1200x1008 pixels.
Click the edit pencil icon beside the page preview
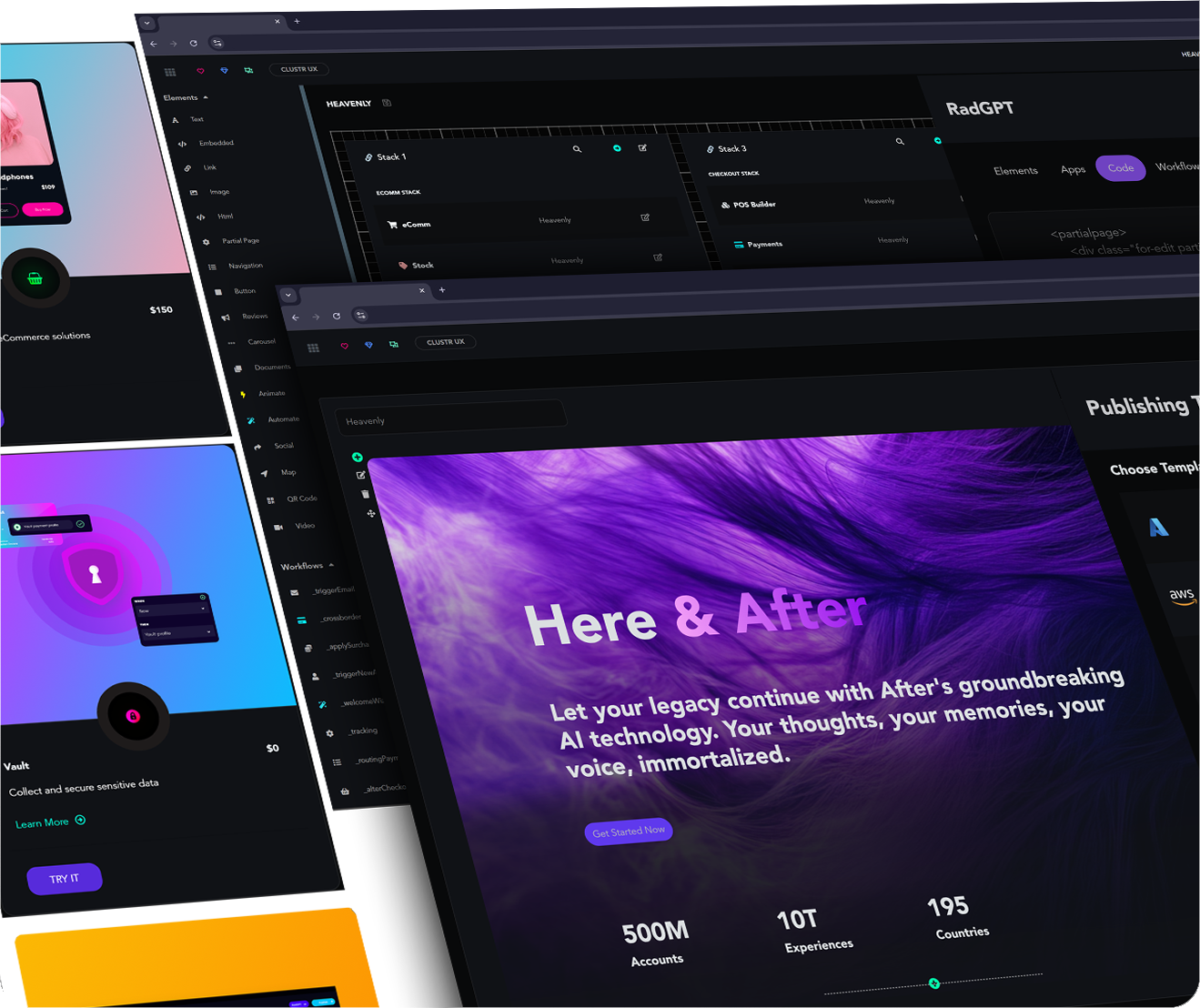(x=361, y=475)
